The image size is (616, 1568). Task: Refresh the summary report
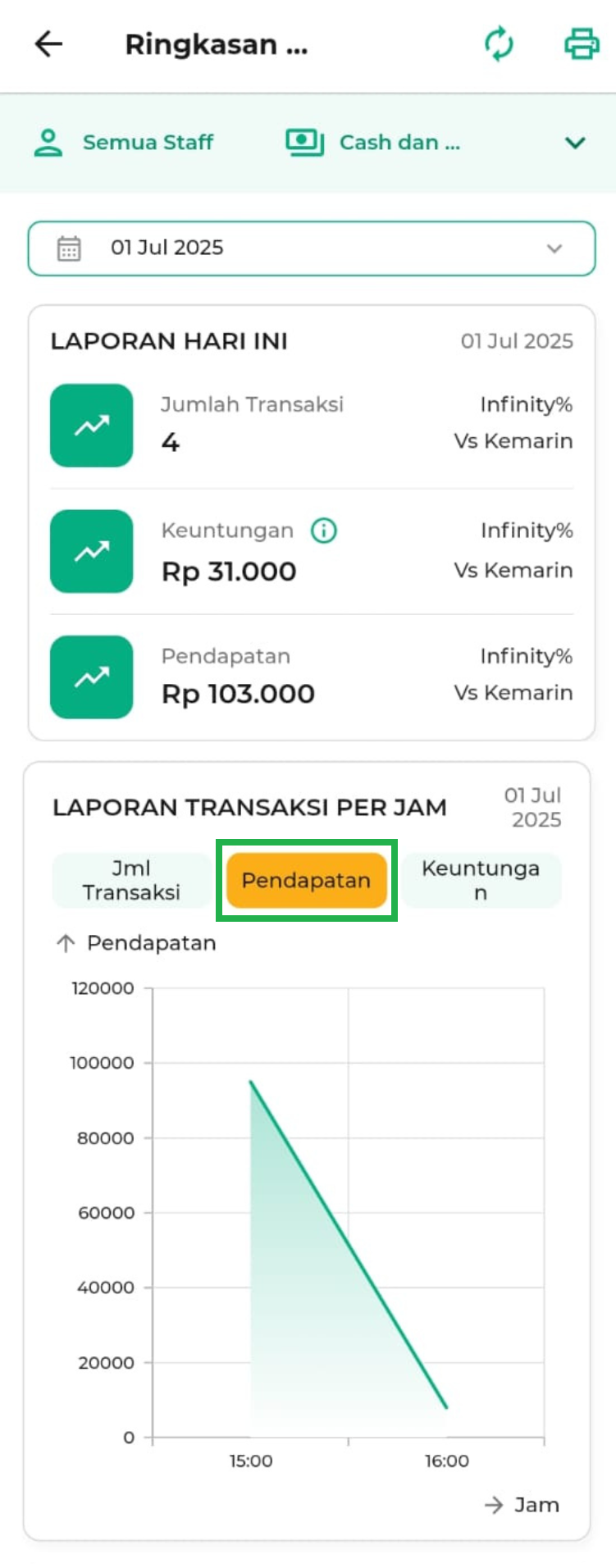tap(499, 44)
